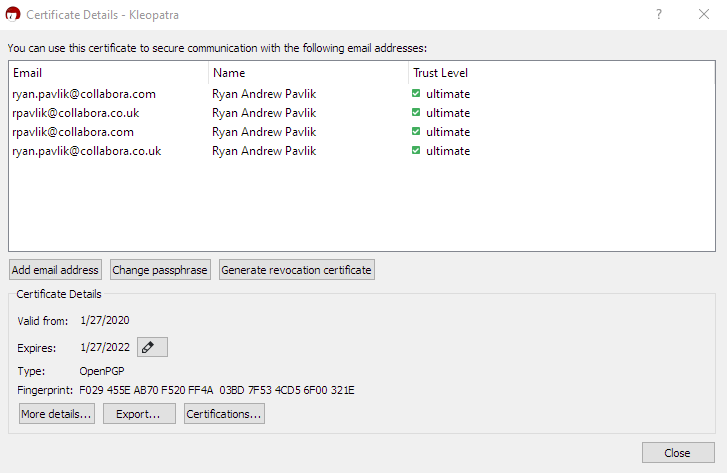Sort list by the Name column header

(308, 73)
